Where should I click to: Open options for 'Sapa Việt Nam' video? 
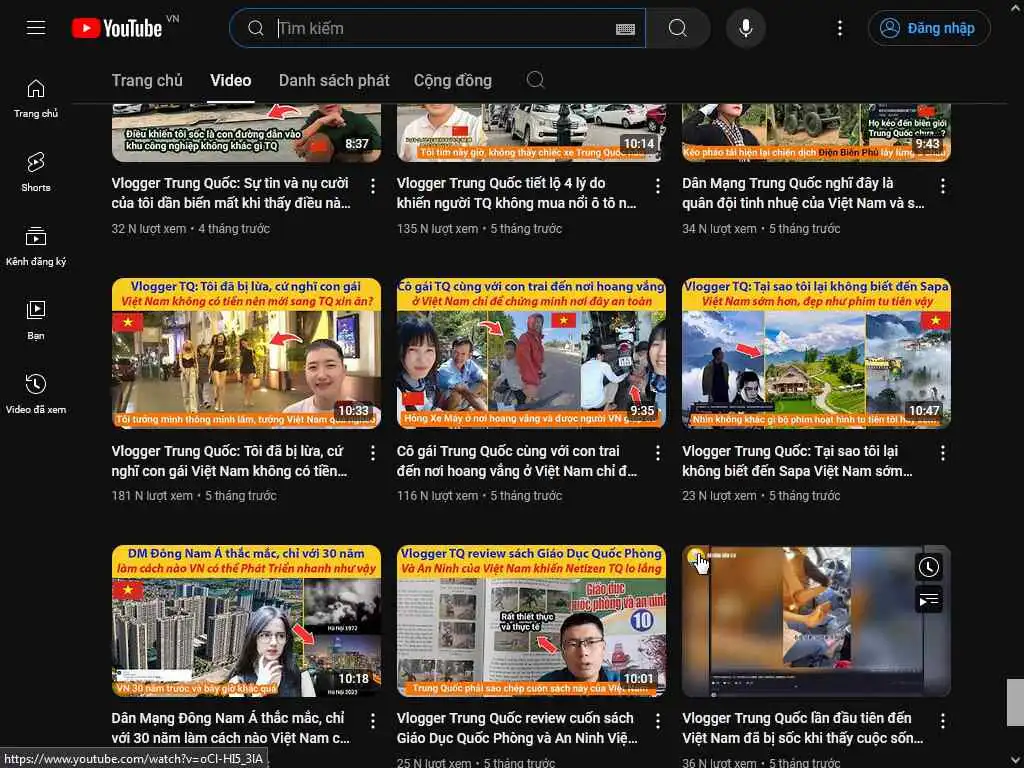pos(942,453)
